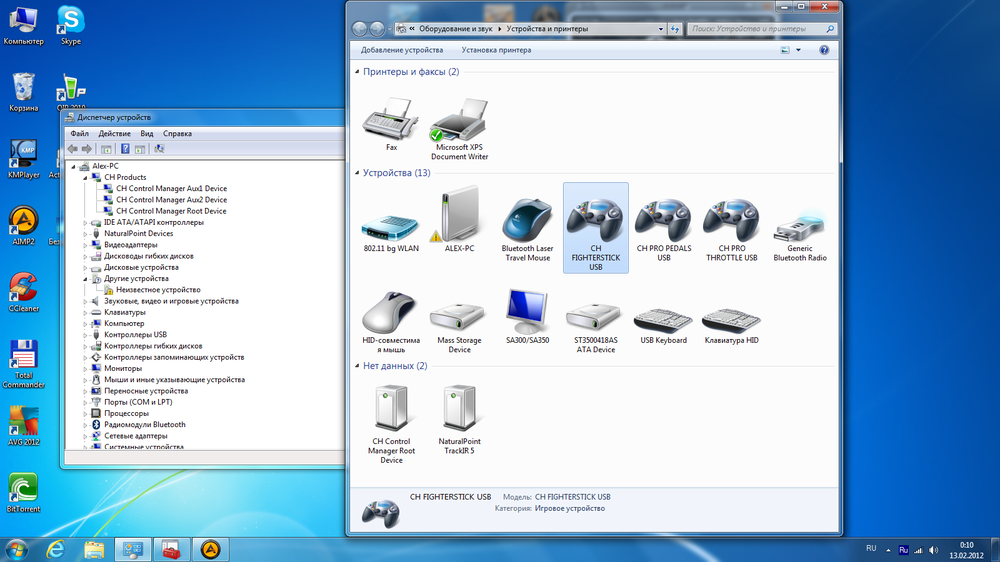1000x562 pixels.
Task: Collapse the Устройства (13) group
Action: coord(357,173)
